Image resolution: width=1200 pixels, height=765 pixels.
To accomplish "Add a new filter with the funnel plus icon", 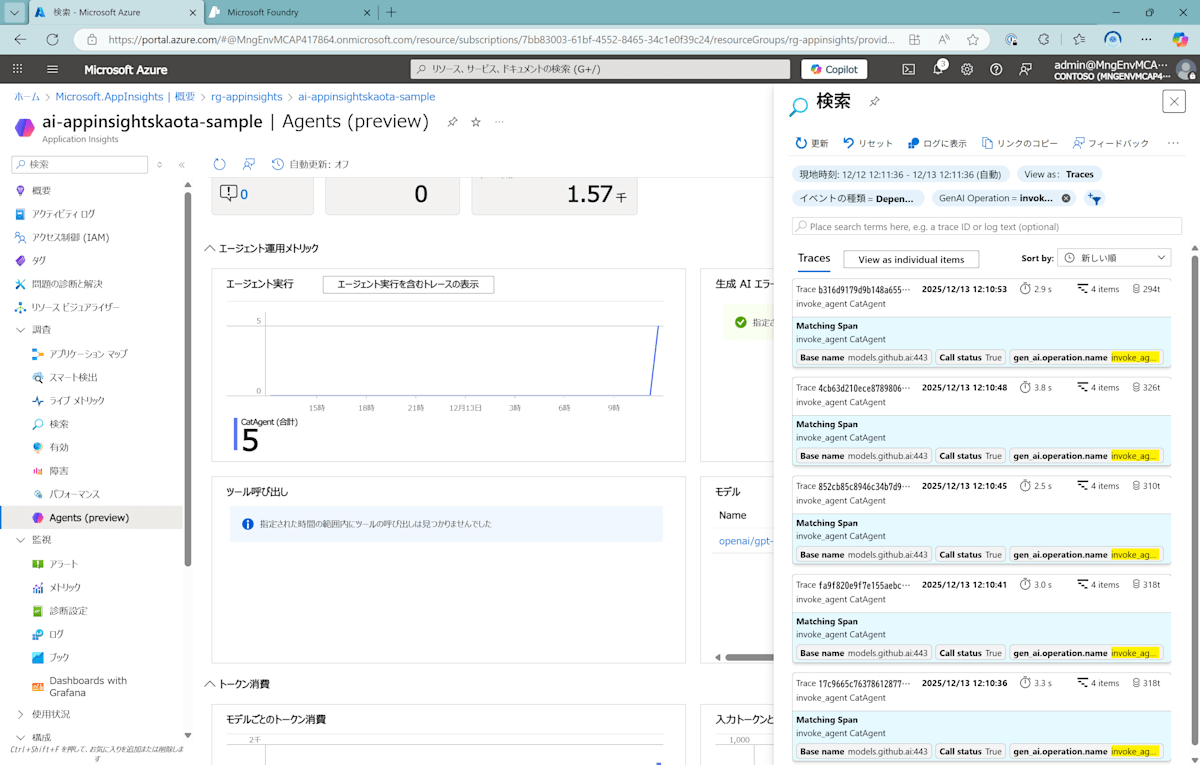I will 1094,198.
